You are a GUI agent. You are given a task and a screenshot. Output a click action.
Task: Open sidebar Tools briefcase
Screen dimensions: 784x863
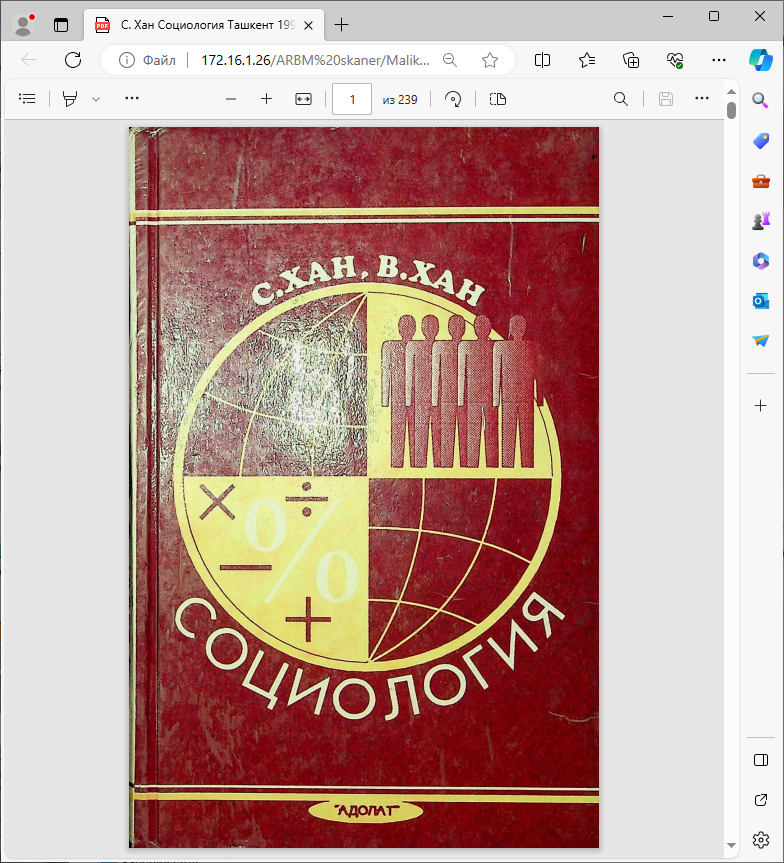coord(761,181)
